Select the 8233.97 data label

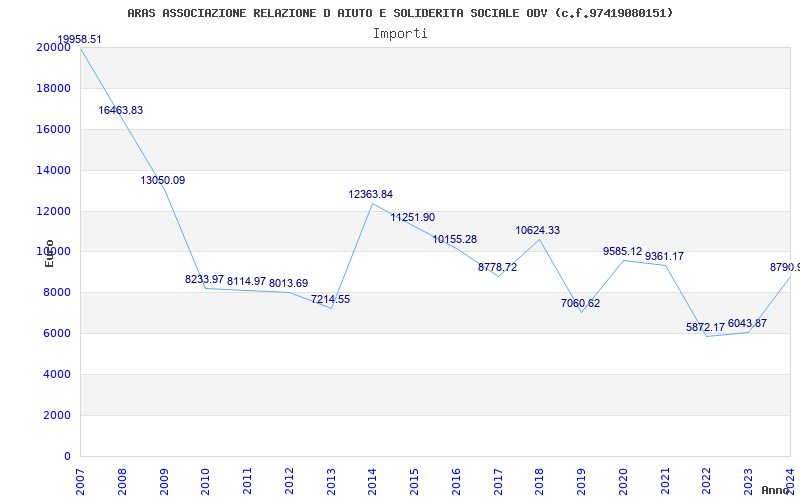click(x=204, y=279)
